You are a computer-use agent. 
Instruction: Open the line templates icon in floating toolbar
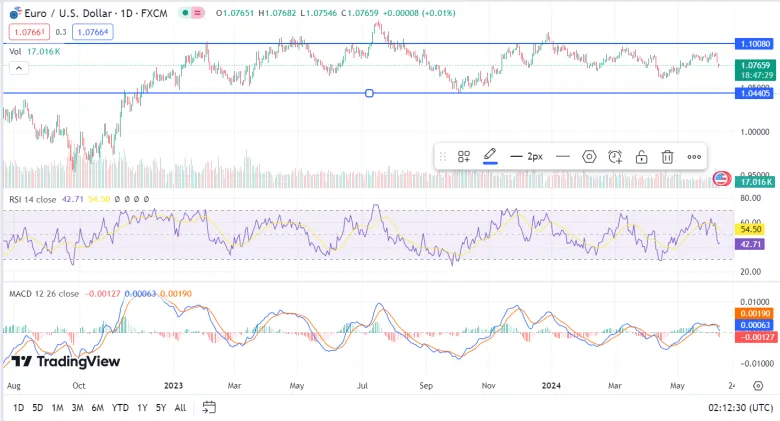point(464,157)
